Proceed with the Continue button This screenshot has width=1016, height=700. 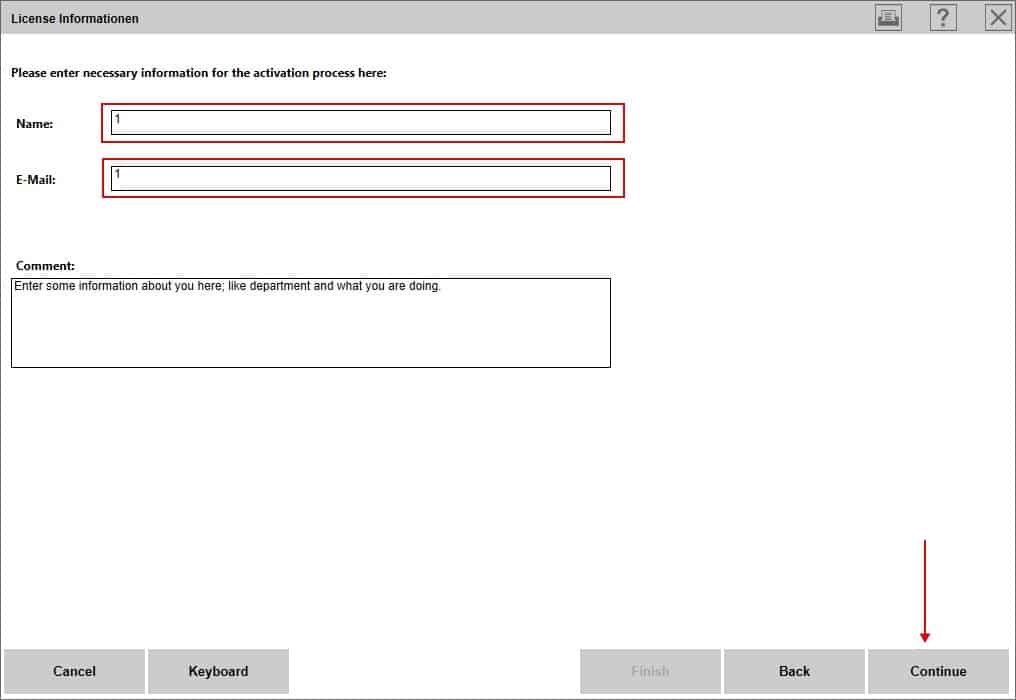(938, 671)
